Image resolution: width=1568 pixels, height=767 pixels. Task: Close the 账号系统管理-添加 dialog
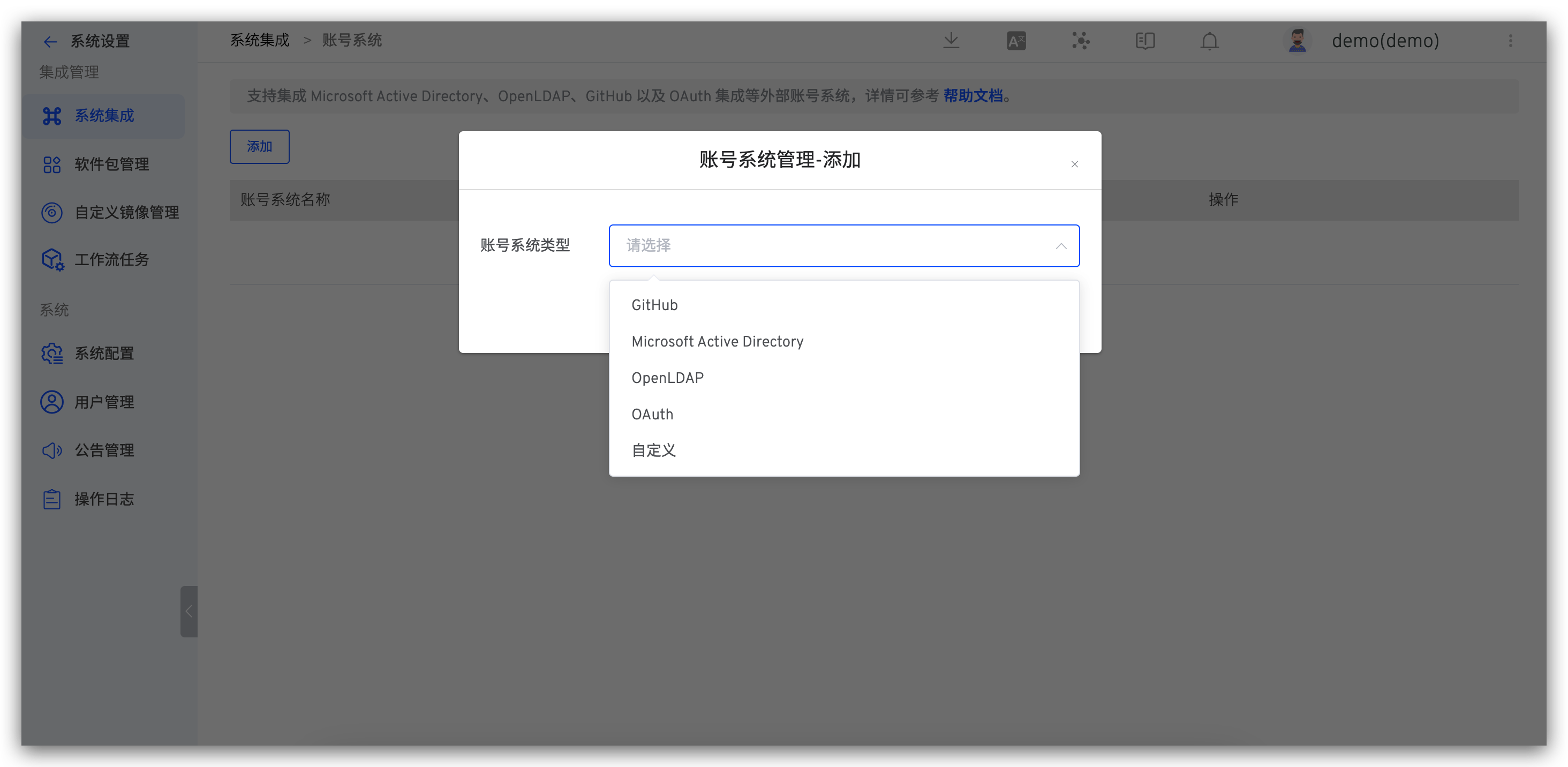1074,164
